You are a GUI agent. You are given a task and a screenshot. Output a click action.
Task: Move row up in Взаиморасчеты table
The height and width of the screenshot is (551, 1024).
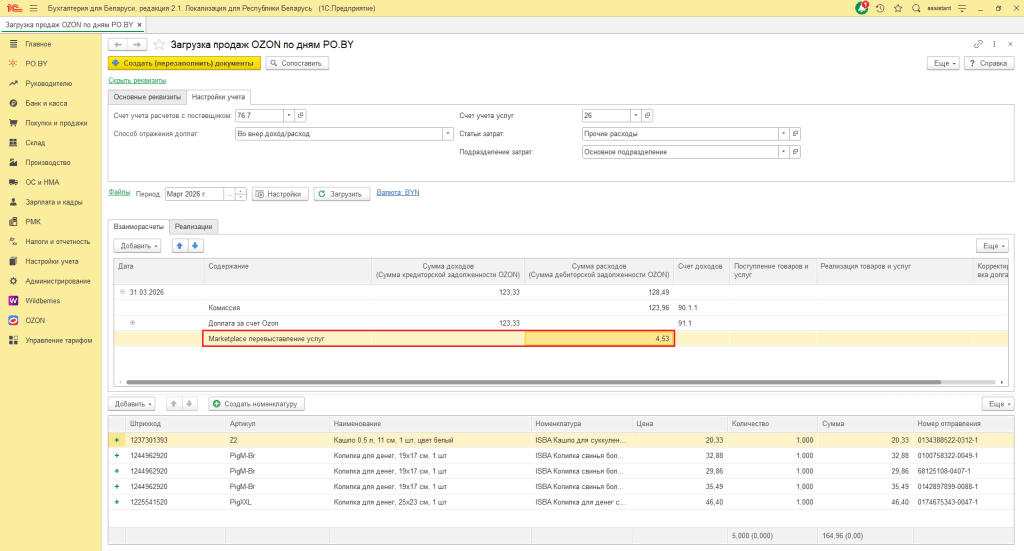pos(180,245)
